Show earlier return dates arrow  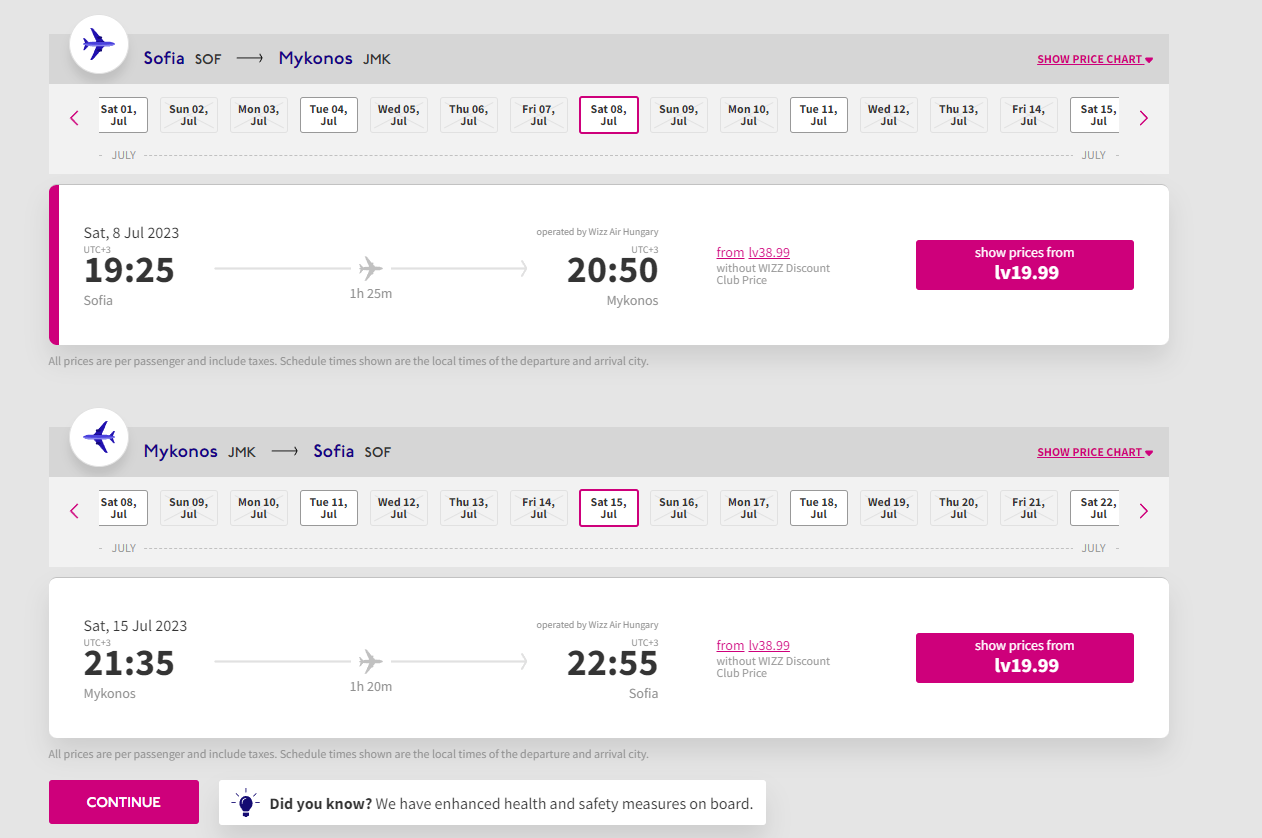point(74,511)
